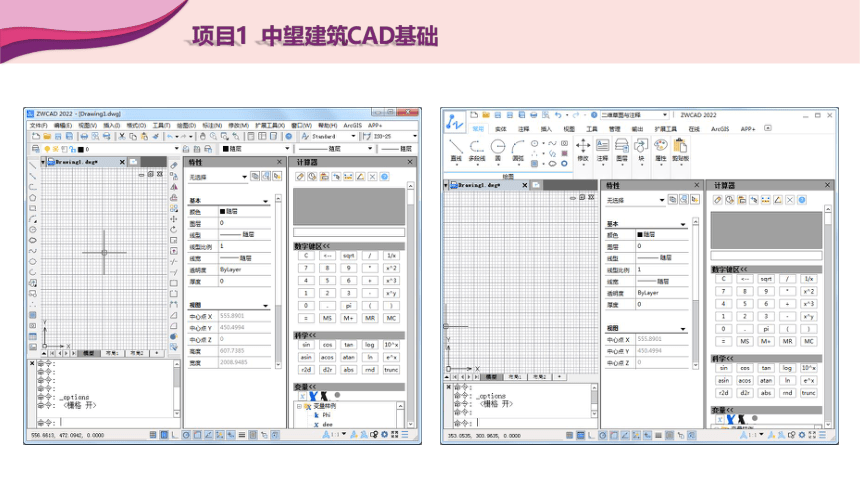Activate the Erase tool in classic modify toolbar

click(x=174, y=166)
